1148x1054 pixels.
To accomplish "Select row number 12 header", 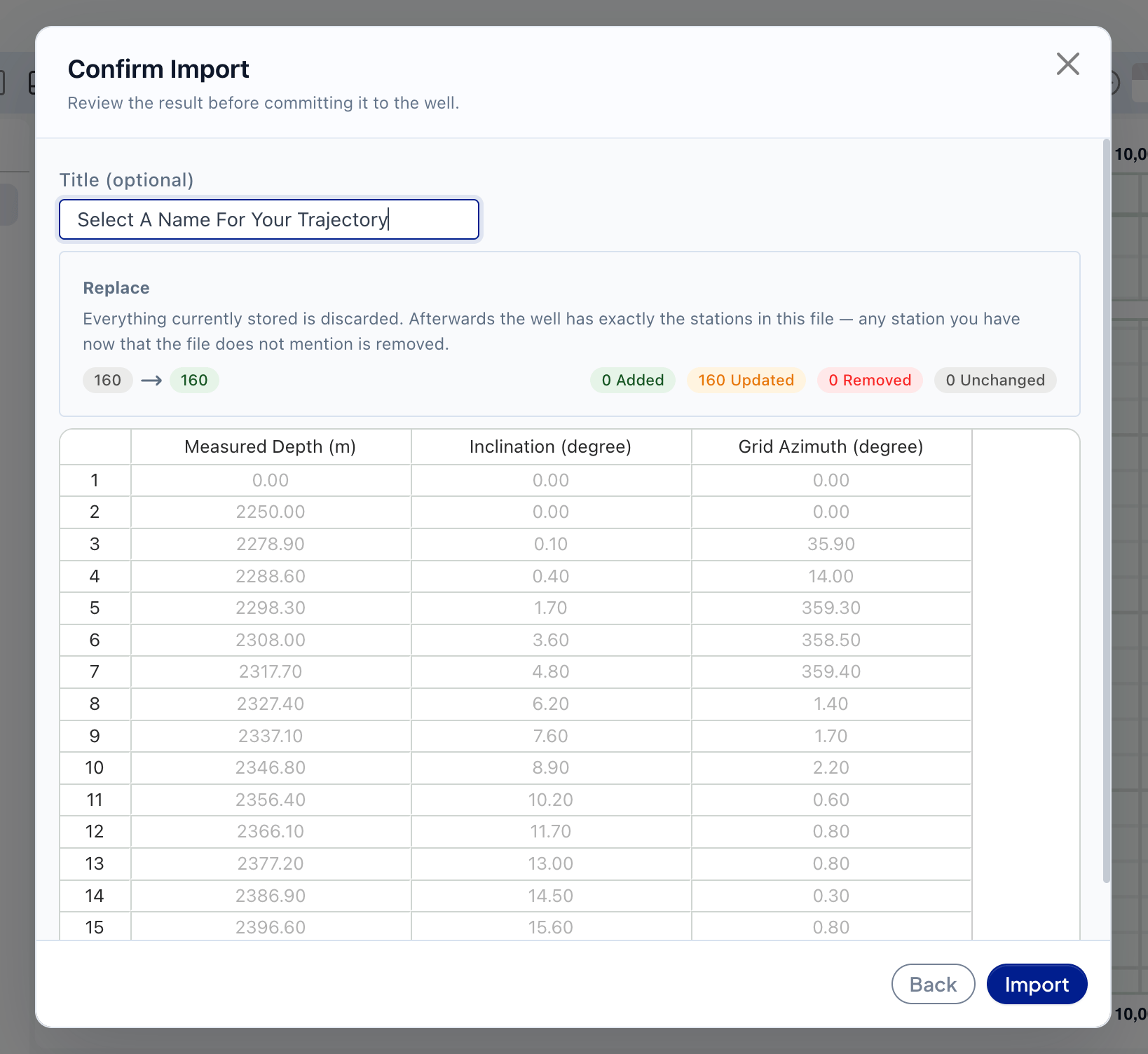I will pyautogui.click(x=95, y=832).
